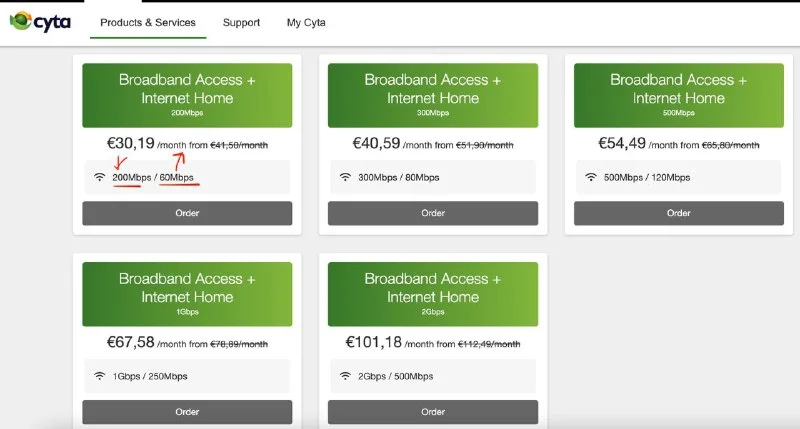Image resolution: width=800 pixels, height=429 pixels.
Task: Select the 300Mbps green plan header
Action: [433, 95]
